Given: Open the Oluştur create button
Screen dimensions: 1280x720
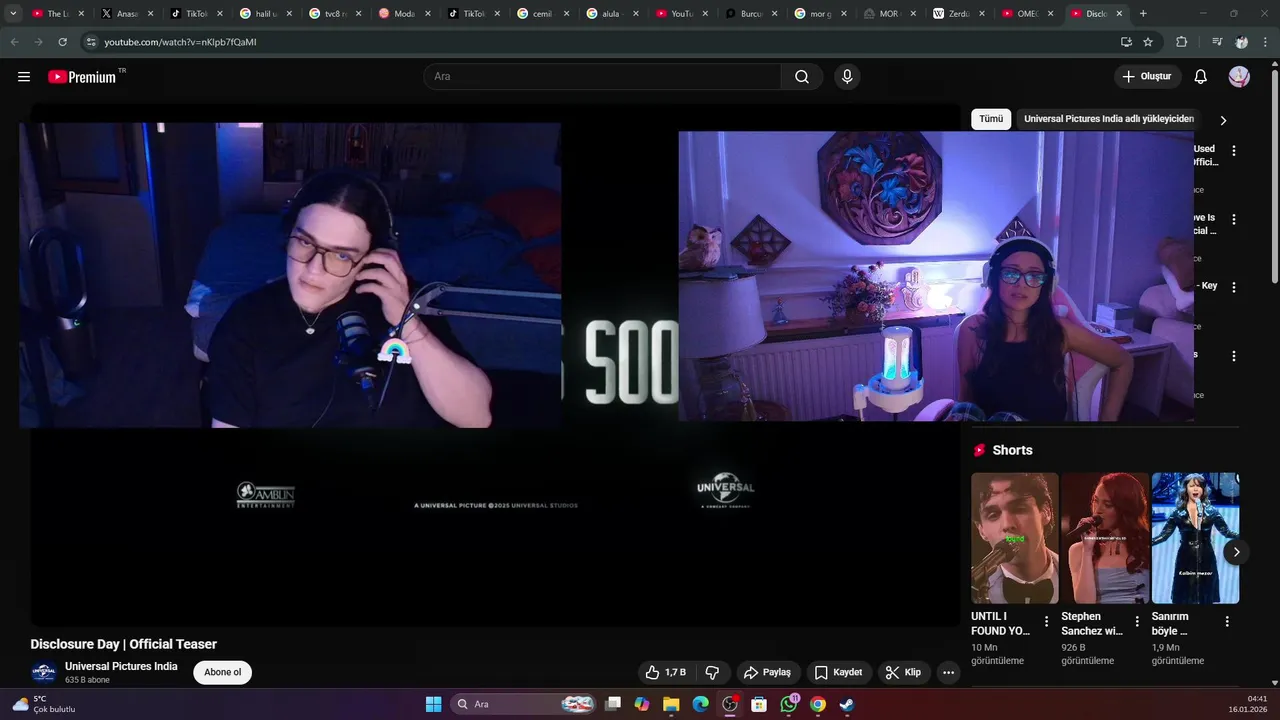Looking at the screenshot, I should (x=1147, y=77).
